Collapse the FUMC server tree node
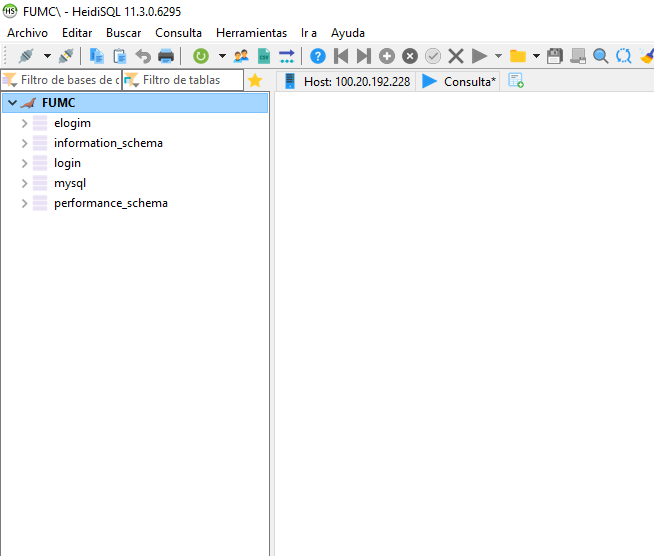The width and height of the screenshot is (654, 556). [x=12, y=103]
